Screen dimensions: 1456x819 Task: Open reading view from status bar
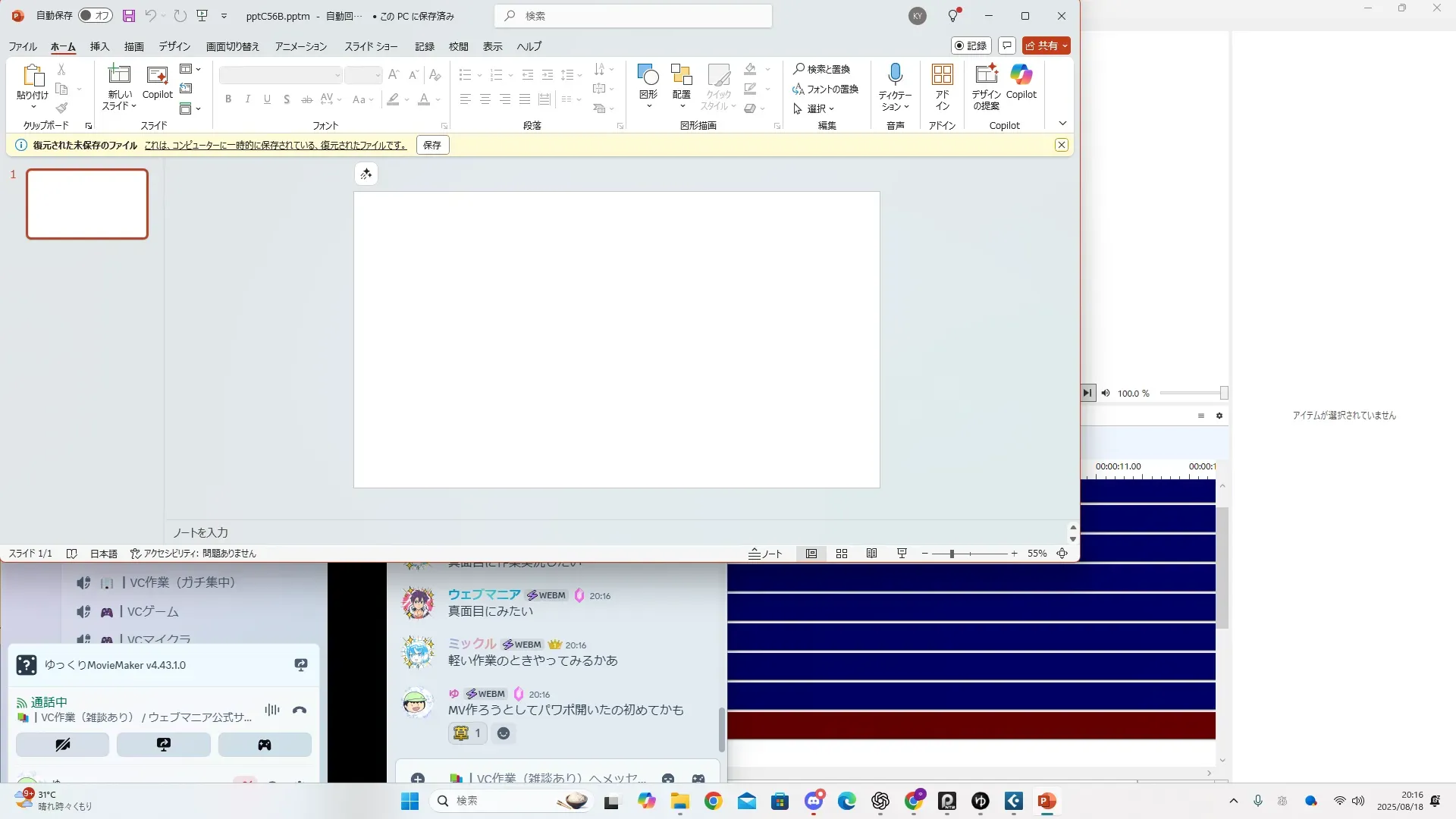click(x=872, y=554)
